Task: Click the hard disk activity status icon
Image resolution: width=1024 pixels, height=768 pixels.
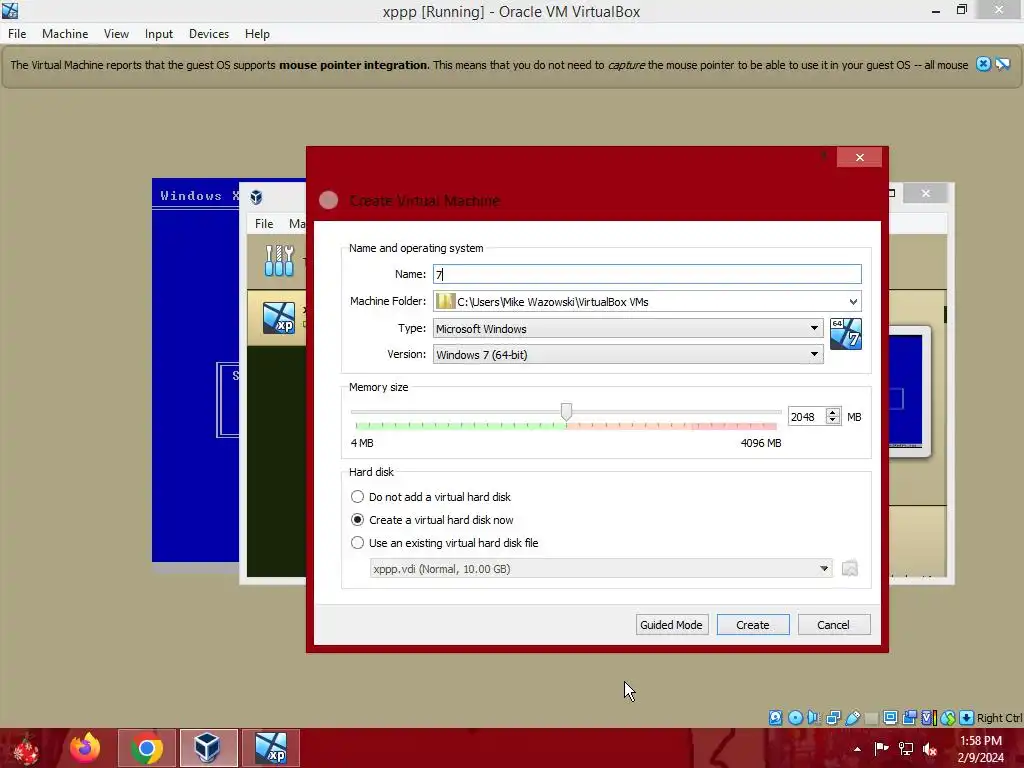Action: click(x=775, y=718)
